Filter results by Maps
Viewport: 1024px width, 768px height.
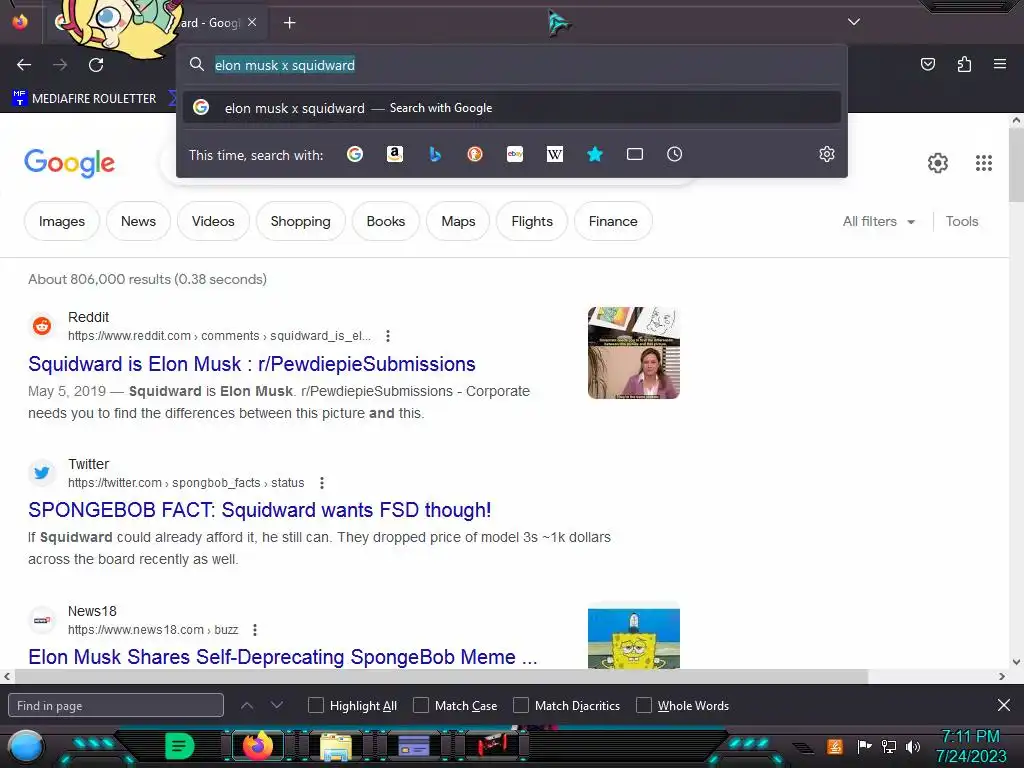tap(458, 221)
